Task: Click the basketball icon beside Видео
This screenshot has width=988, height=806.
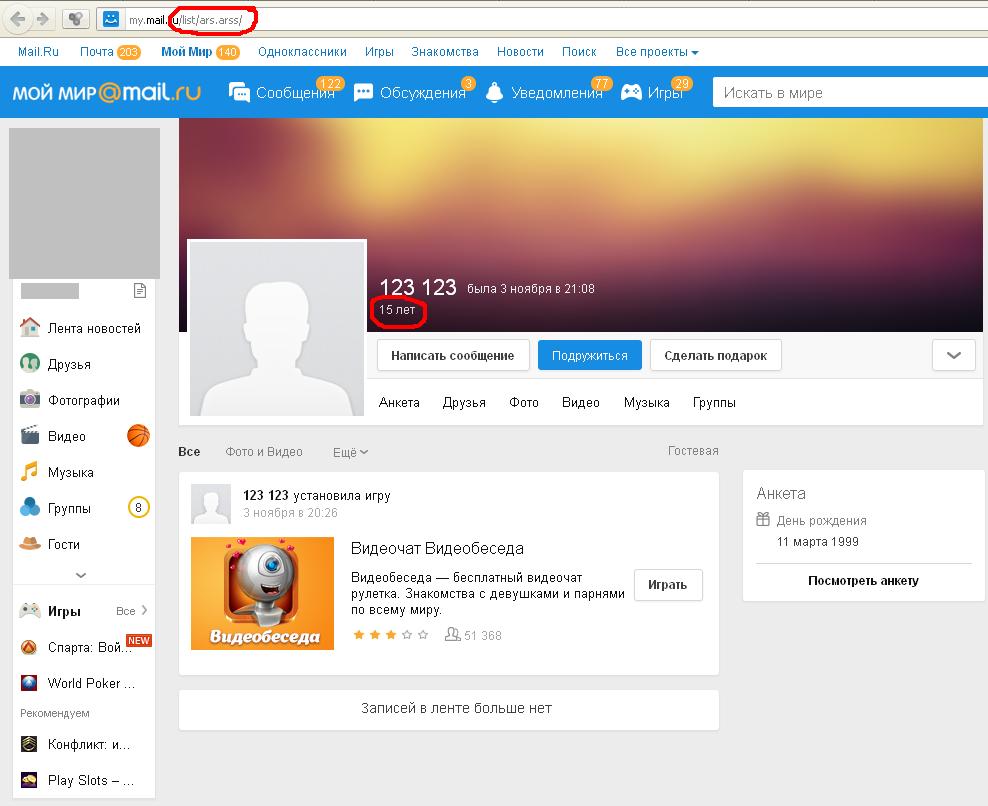Action: (x=138, y=435)
